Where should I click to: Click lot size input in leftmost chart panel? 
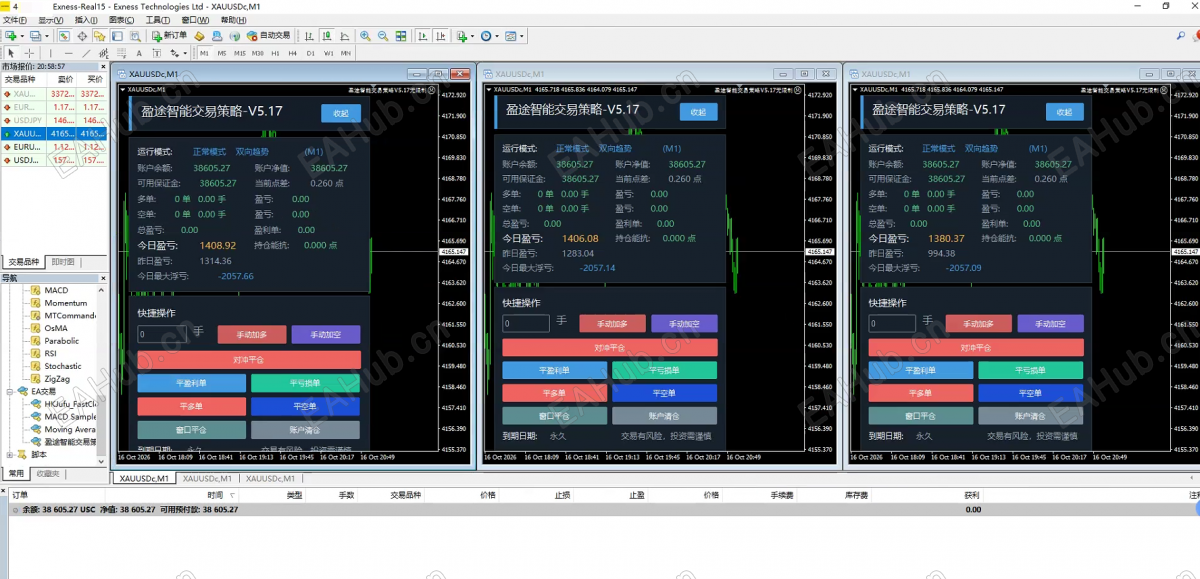(162, 334)
